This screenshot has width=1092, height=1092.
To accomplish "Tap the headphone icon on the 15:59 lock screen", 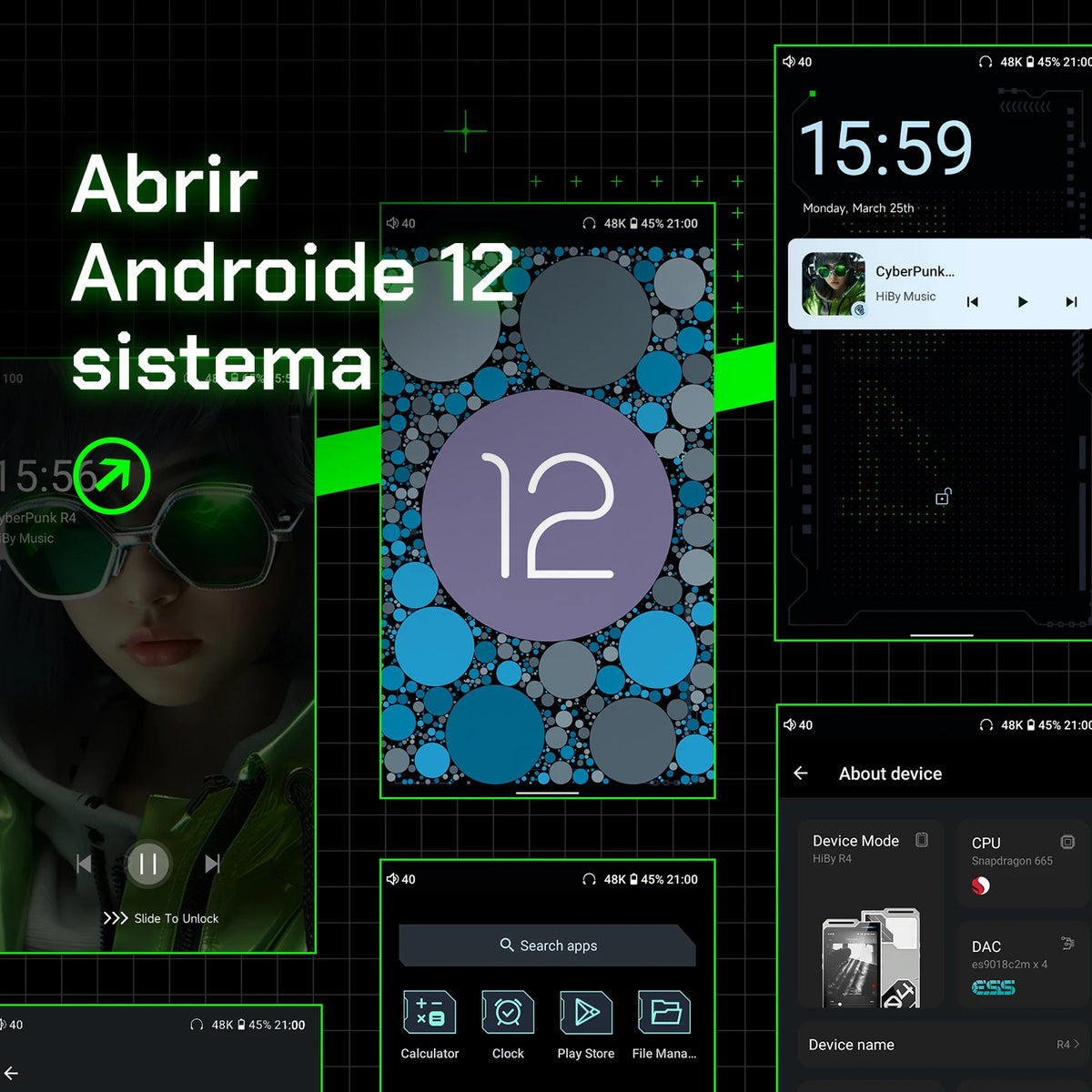I will 986,62.
